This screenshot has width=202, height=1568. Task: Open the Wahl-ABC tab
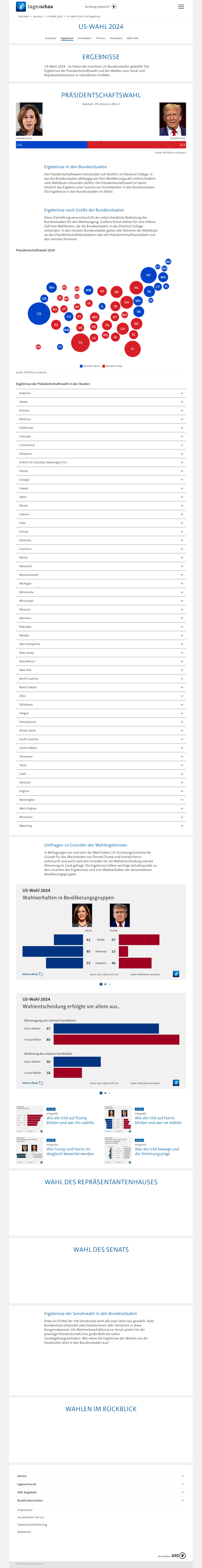(x=133, y=38)
